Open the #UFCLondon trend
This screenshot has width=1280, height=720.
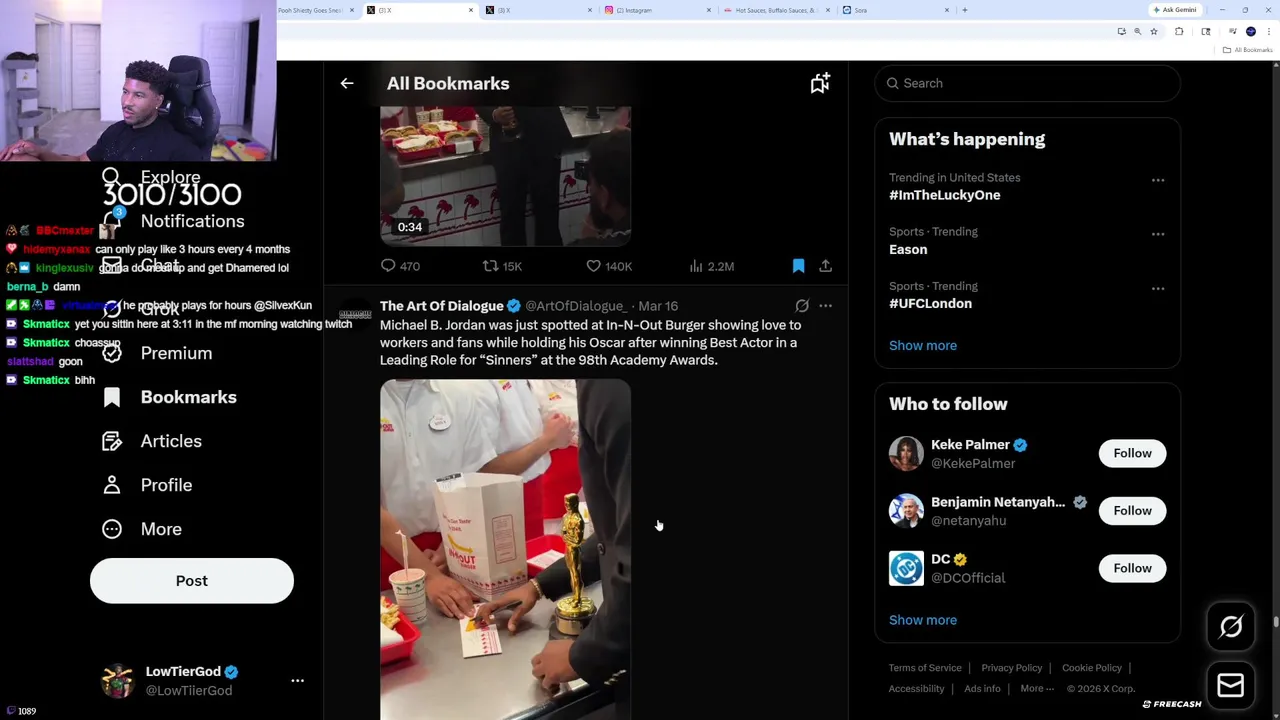click(930, 304)
